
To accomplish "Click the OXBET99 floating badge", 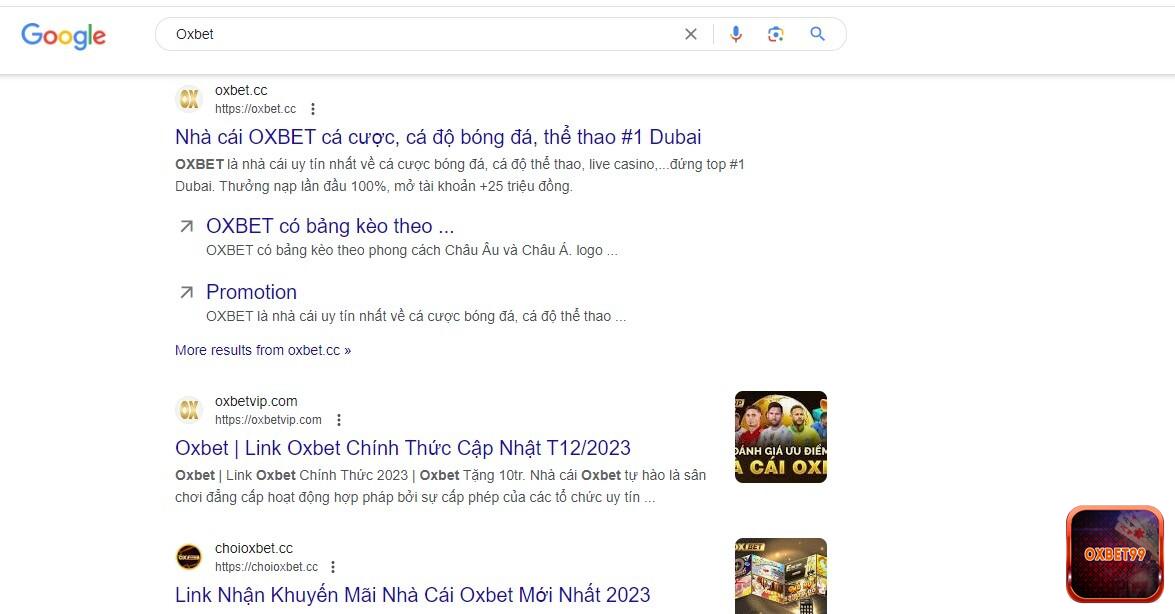I will [1115, 554].
